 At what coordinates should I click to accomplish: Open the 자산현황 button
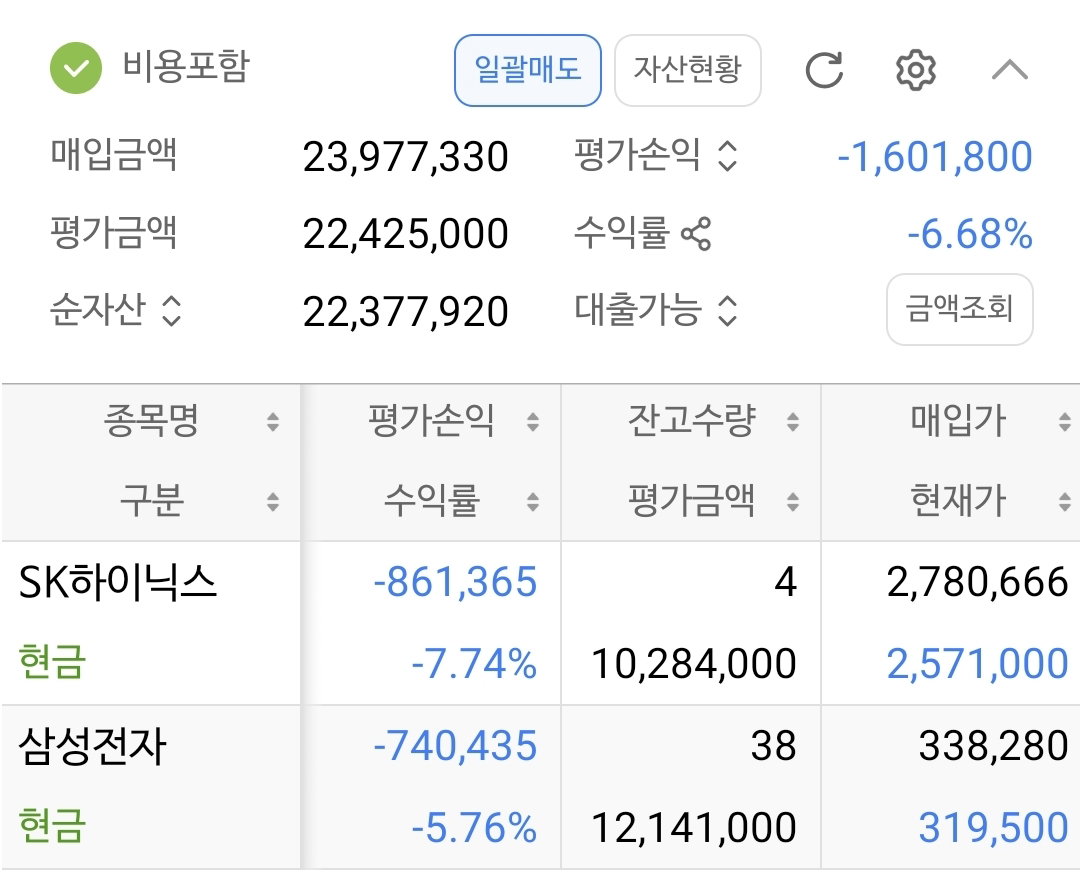pos(687,70)
